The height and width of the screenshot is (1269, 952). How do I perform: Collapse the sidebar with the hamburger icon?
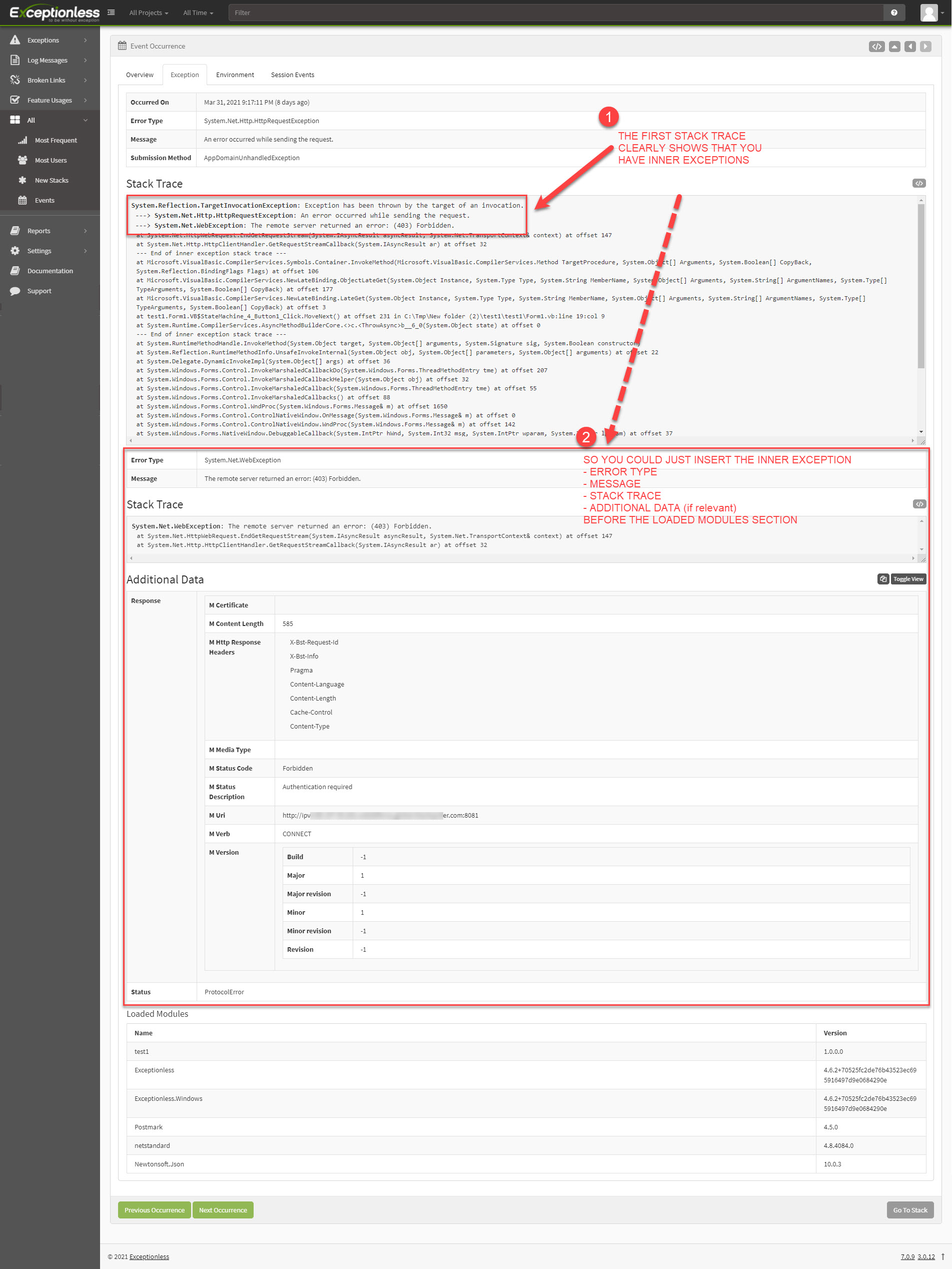[x=111, y=12]
